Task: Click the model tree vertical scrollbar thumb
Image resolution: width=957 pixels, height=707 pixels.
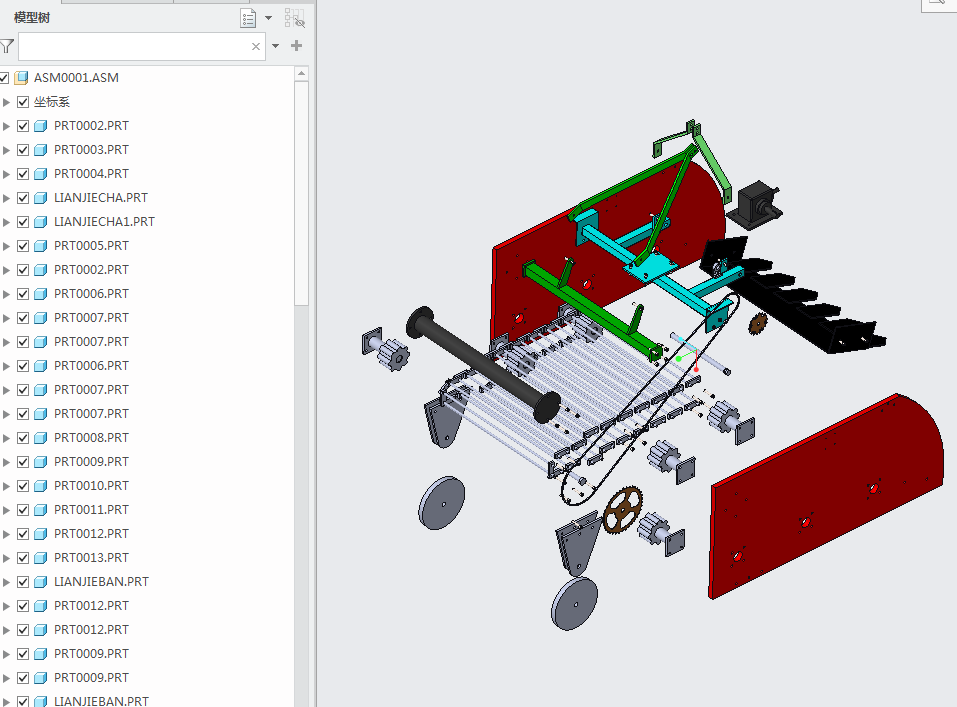Action: (x=302, y=193)
